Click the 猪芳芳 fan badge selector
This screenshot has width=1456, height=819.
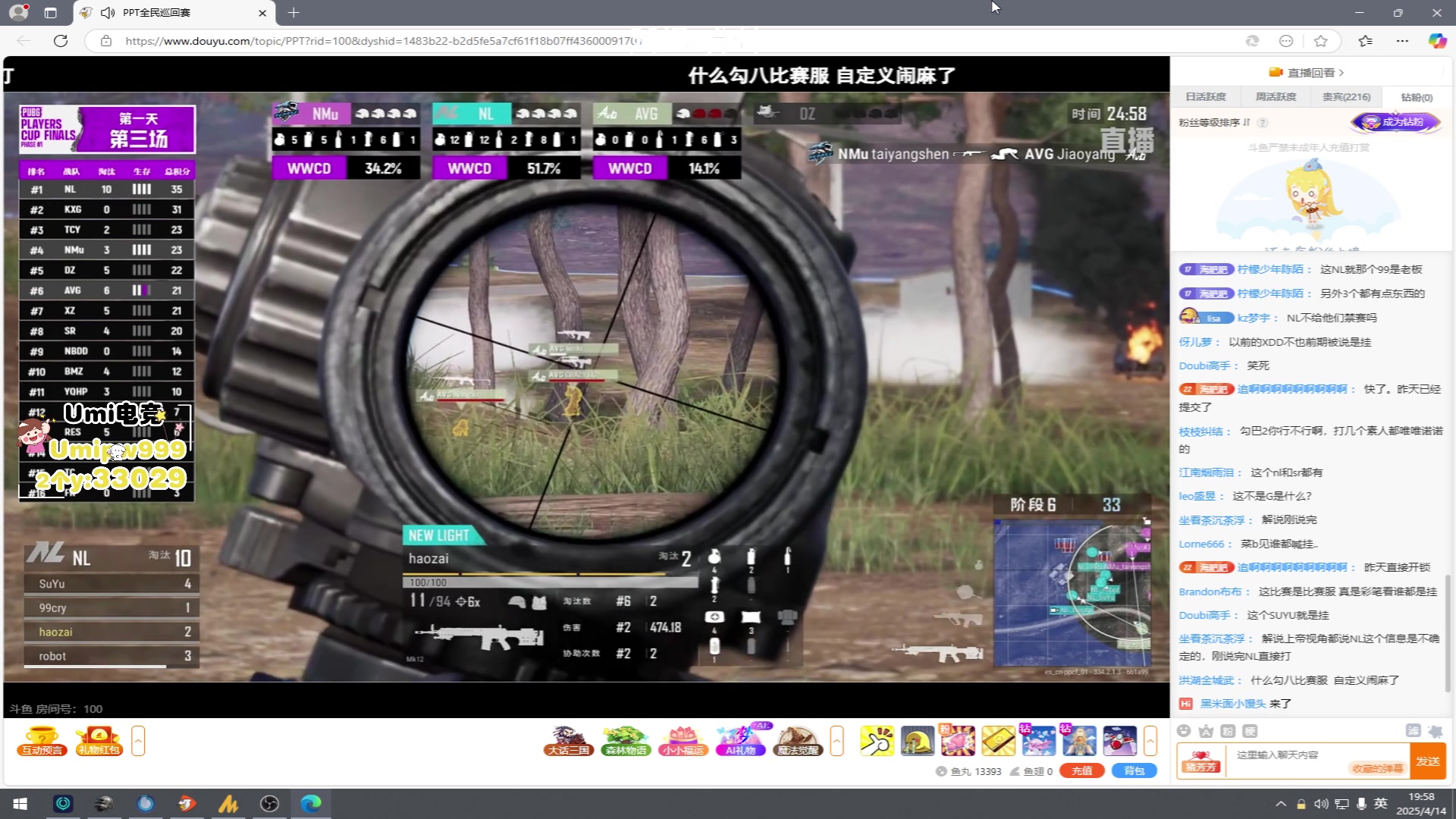click(1201, 761)
